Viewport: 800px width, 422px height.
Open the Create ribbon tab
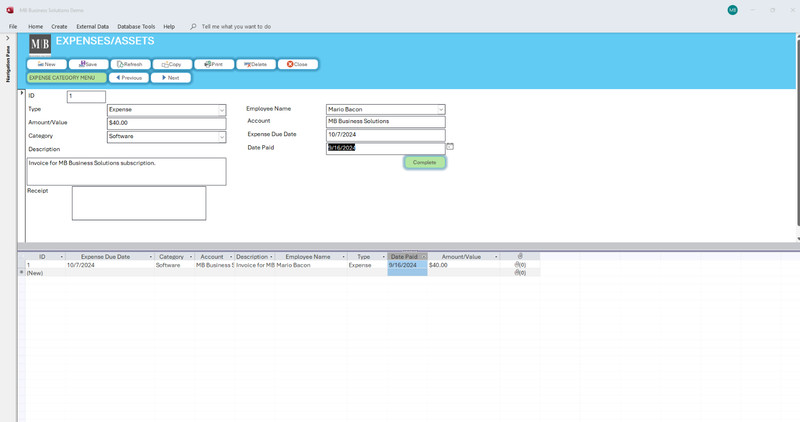(x=59, y=27)
